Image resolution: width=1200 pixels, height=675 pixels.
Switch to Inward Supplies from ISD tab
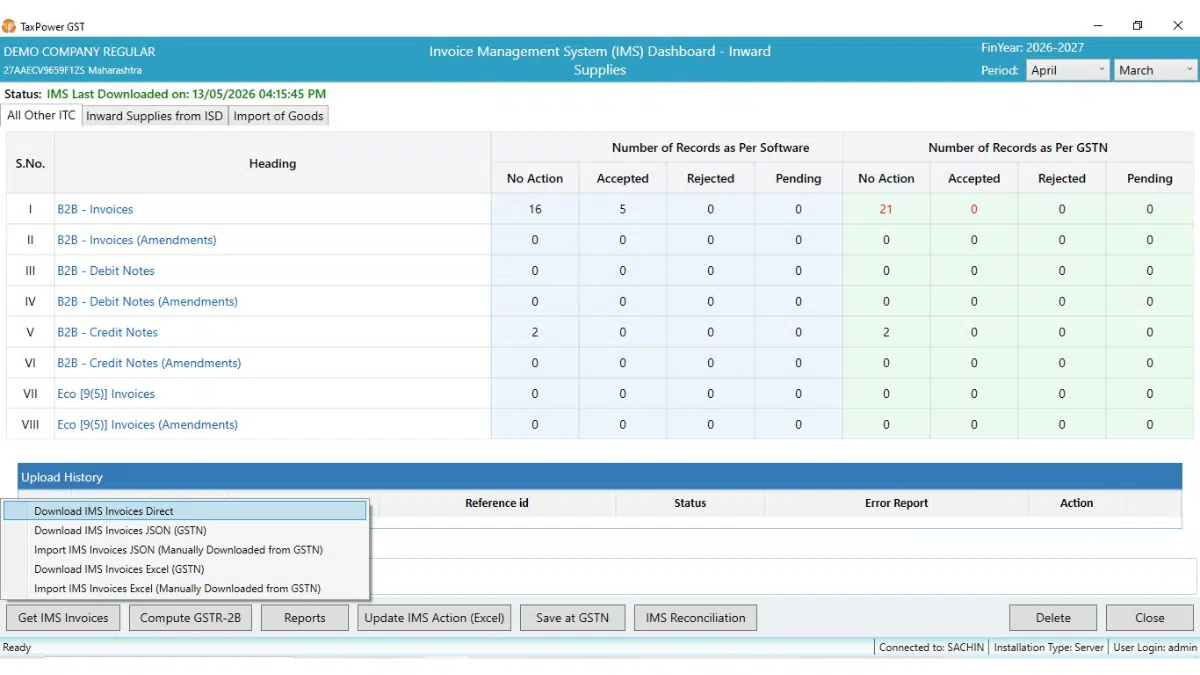154,116
